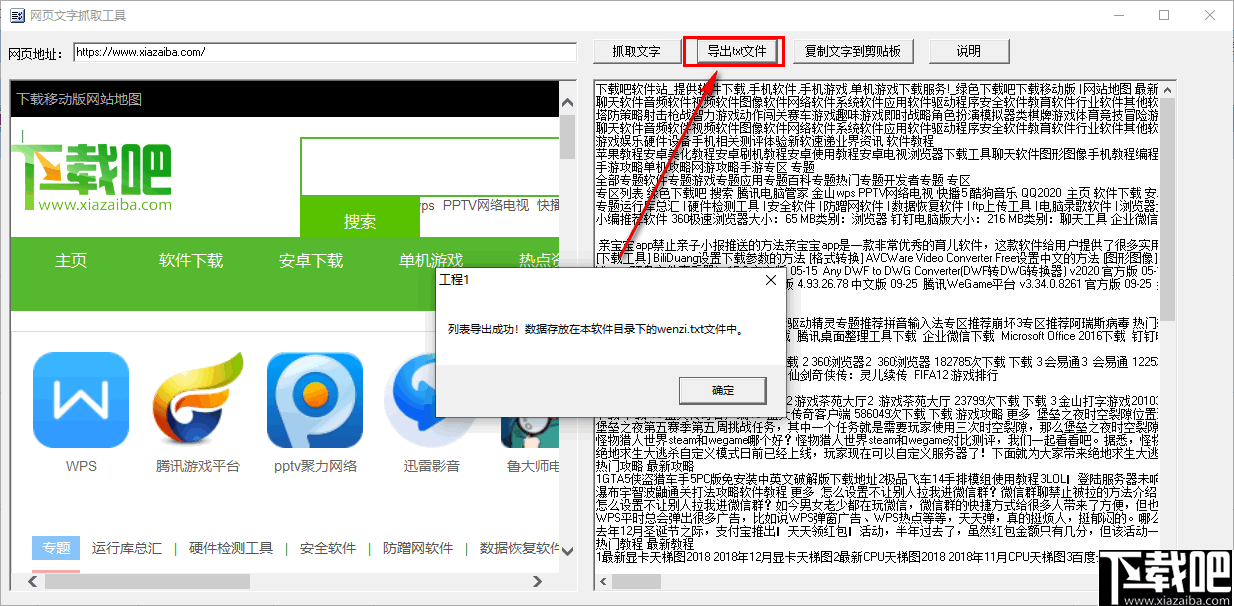The height and width of the screenshot is (606, 1234).
Task: Click the browser vertical scrollbar thumb
Action: pyautogui.click(x=567, y=136)
